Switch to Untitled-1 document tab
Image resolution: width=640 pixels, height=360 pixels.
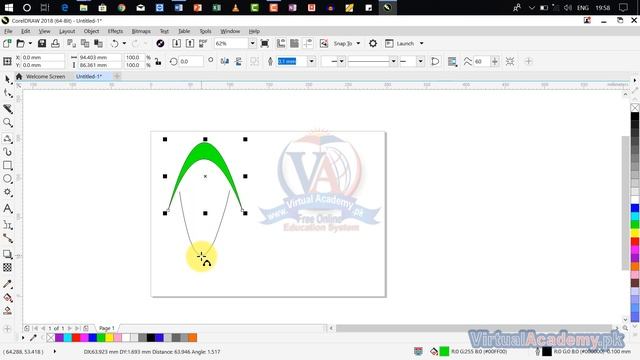[x=89, y=76]
